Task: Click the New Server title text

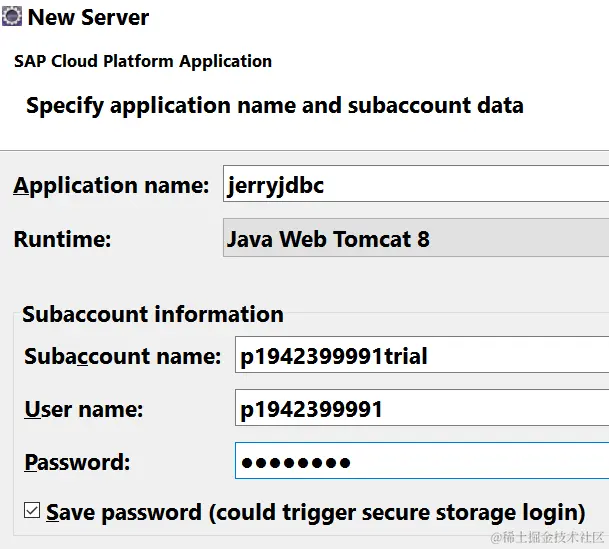Action: [88, 17]
